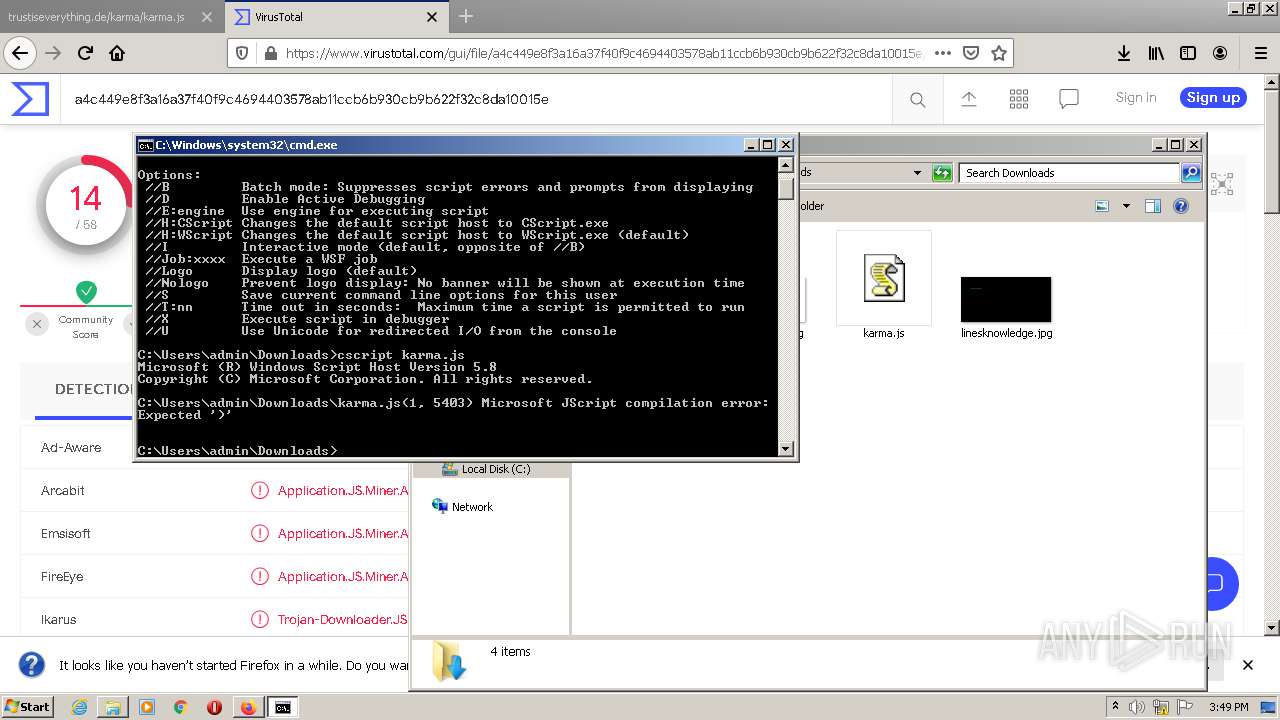This screenshot has height=720, width=1280.
Task: Click the VirusTotal logo
Action: pyautogui.click(x=30, y=99)
